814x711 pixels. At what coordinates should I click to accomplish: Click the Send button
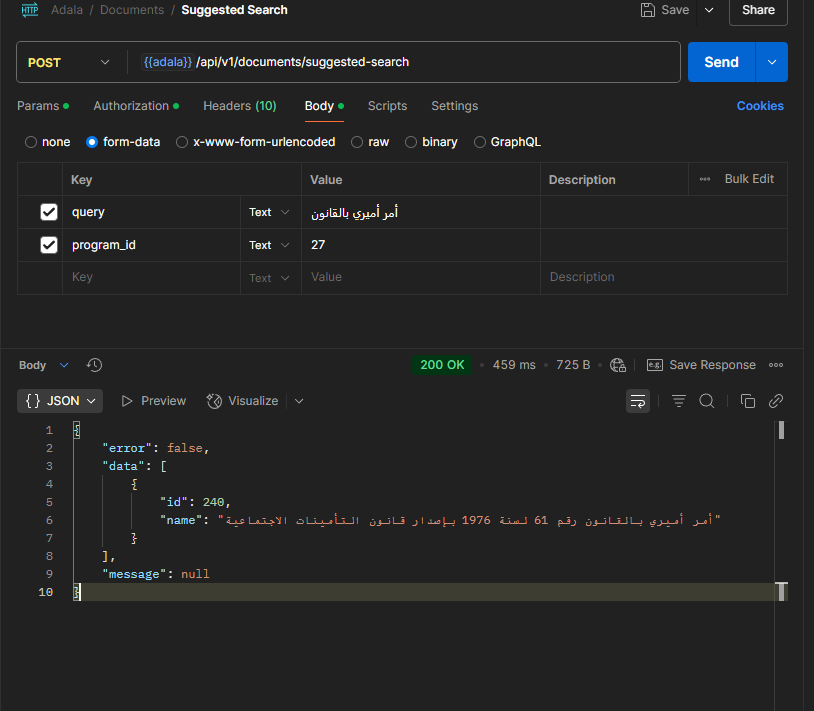[x=721, y=62]
